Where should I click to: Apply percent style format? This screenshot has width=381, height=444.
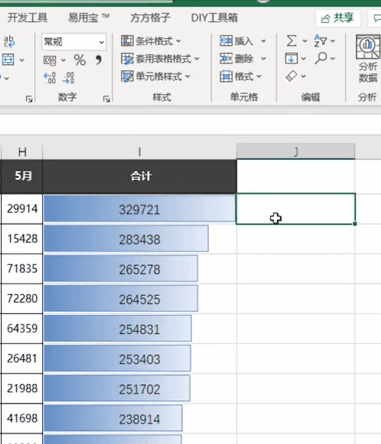(x=80, y=60)
